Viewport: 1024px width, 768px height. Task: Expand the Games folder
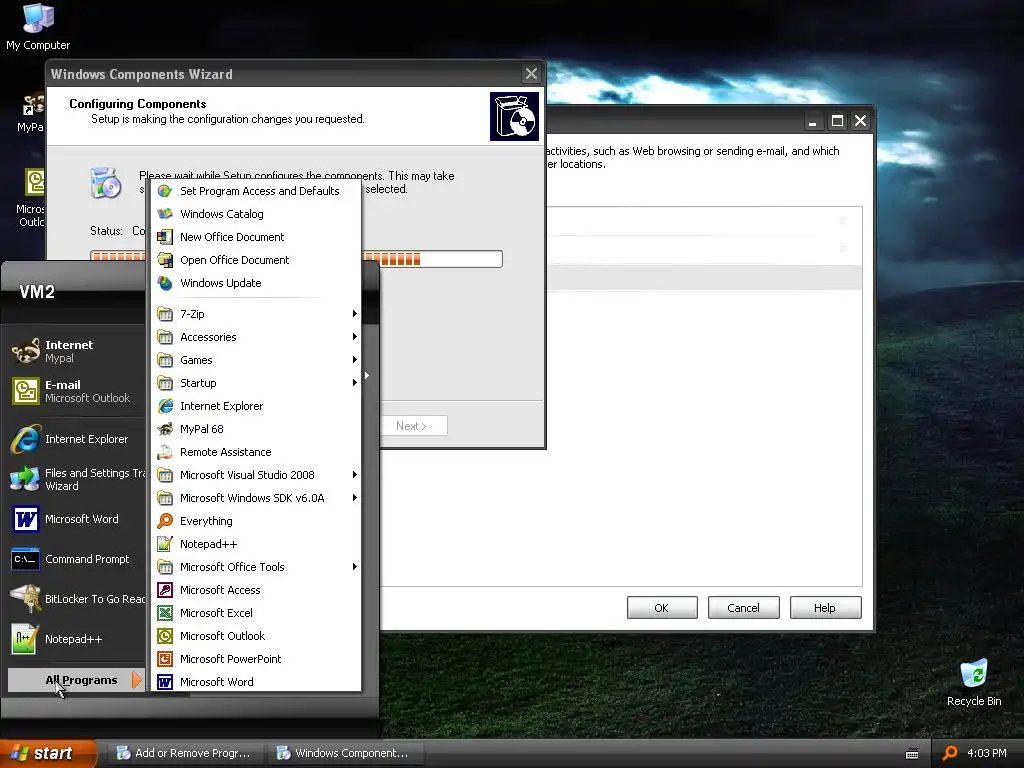(256, 360)
